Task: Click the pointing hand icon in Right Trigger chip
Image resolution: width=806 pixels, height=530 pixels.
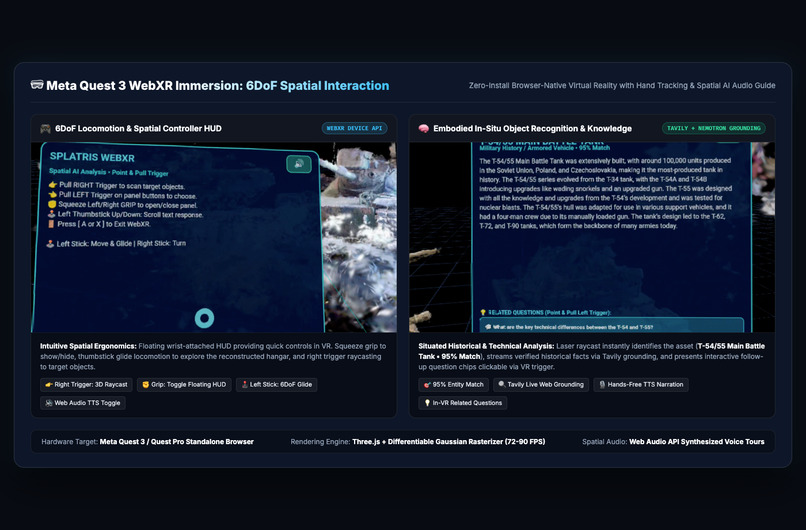Action: (x=49, y=385)
